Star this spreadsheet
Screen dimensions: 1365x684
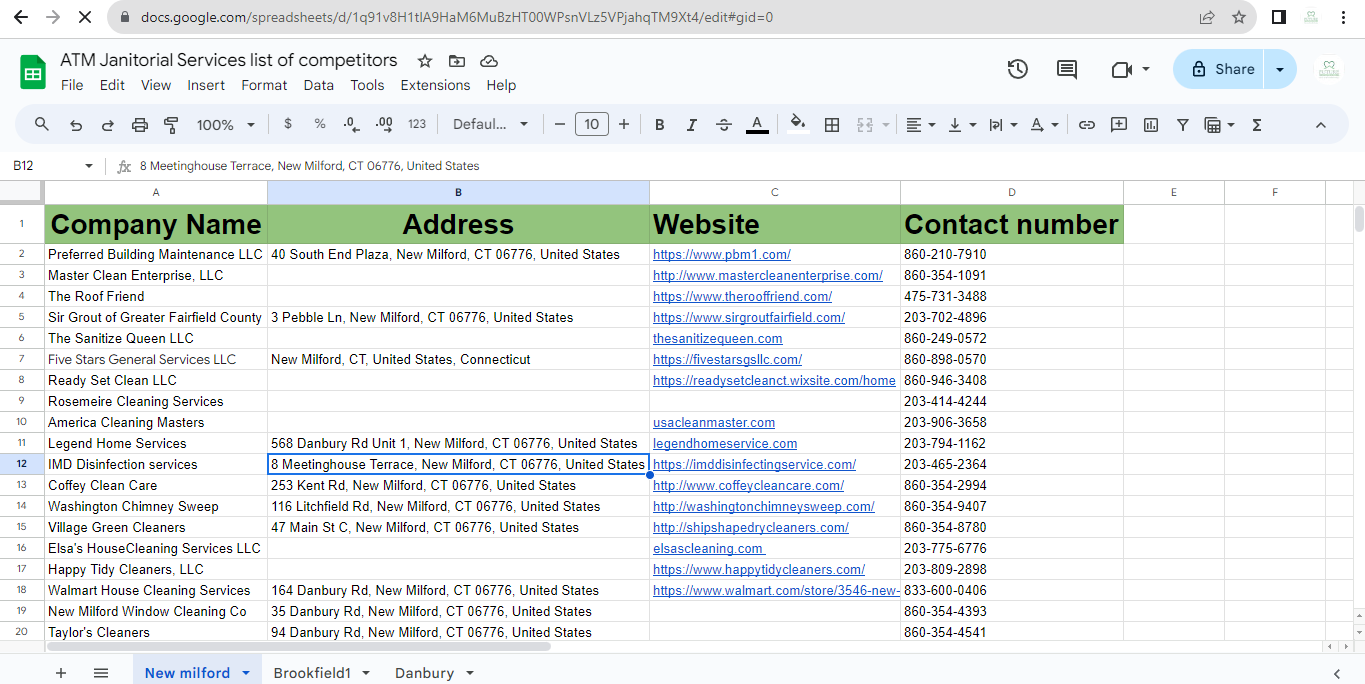coord(425,61)
